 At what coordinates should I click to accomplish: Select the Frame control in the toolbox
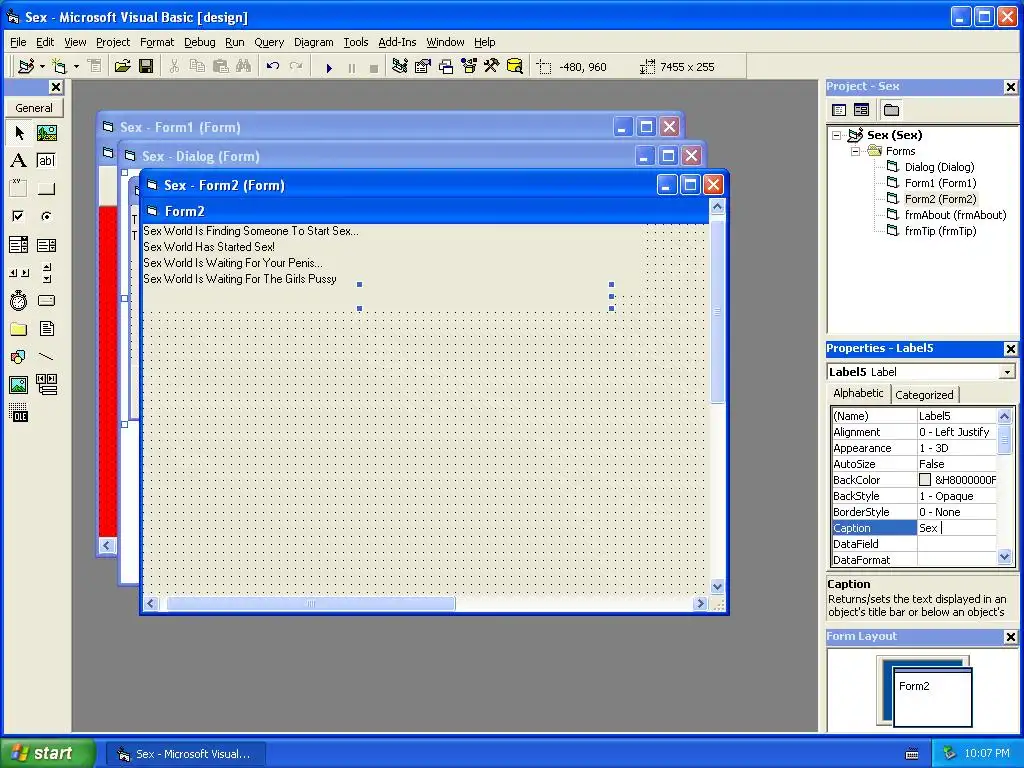[19, 189]
